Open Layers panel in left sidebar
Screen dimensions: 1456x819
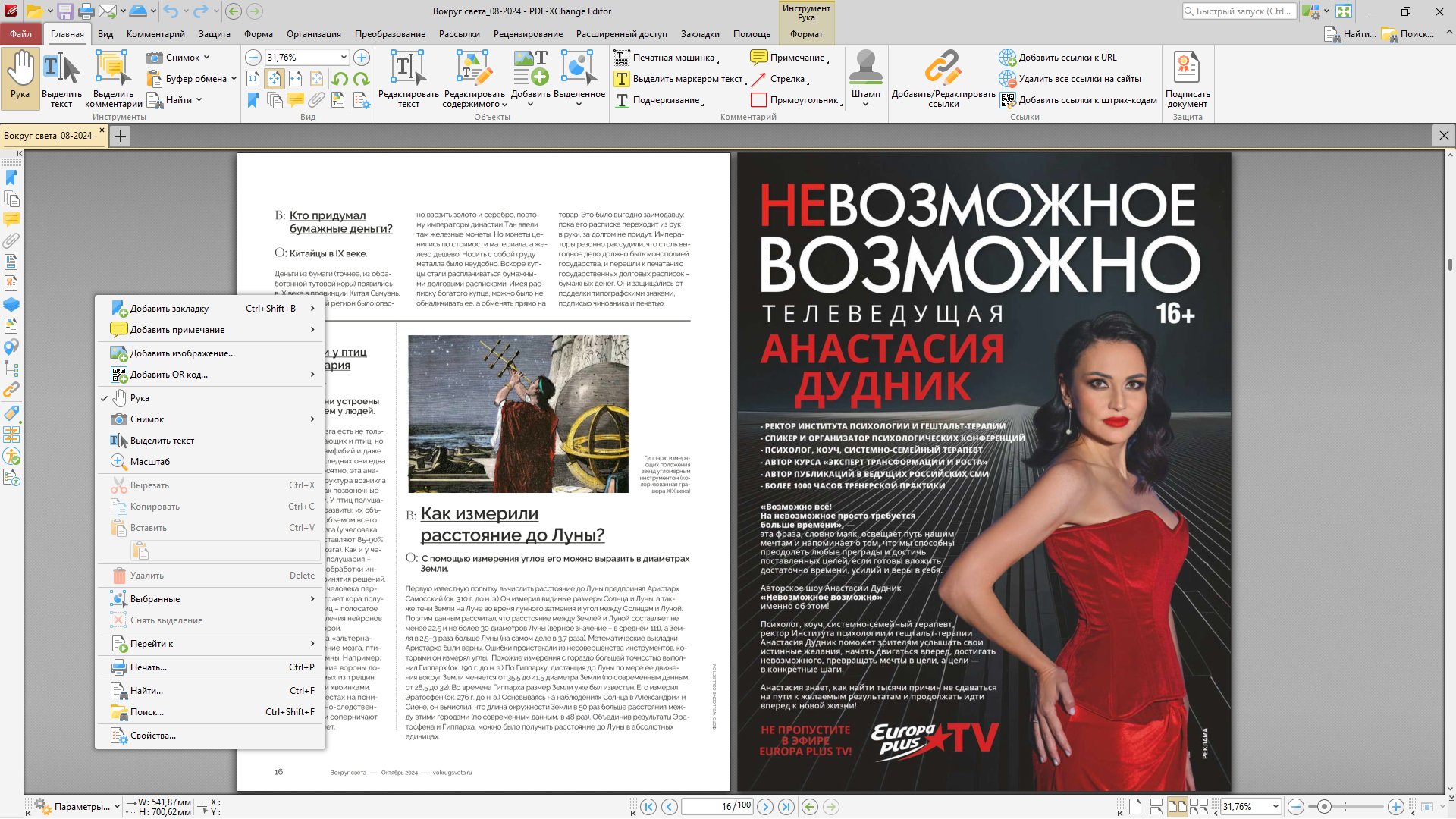click(x=11, y=305)
